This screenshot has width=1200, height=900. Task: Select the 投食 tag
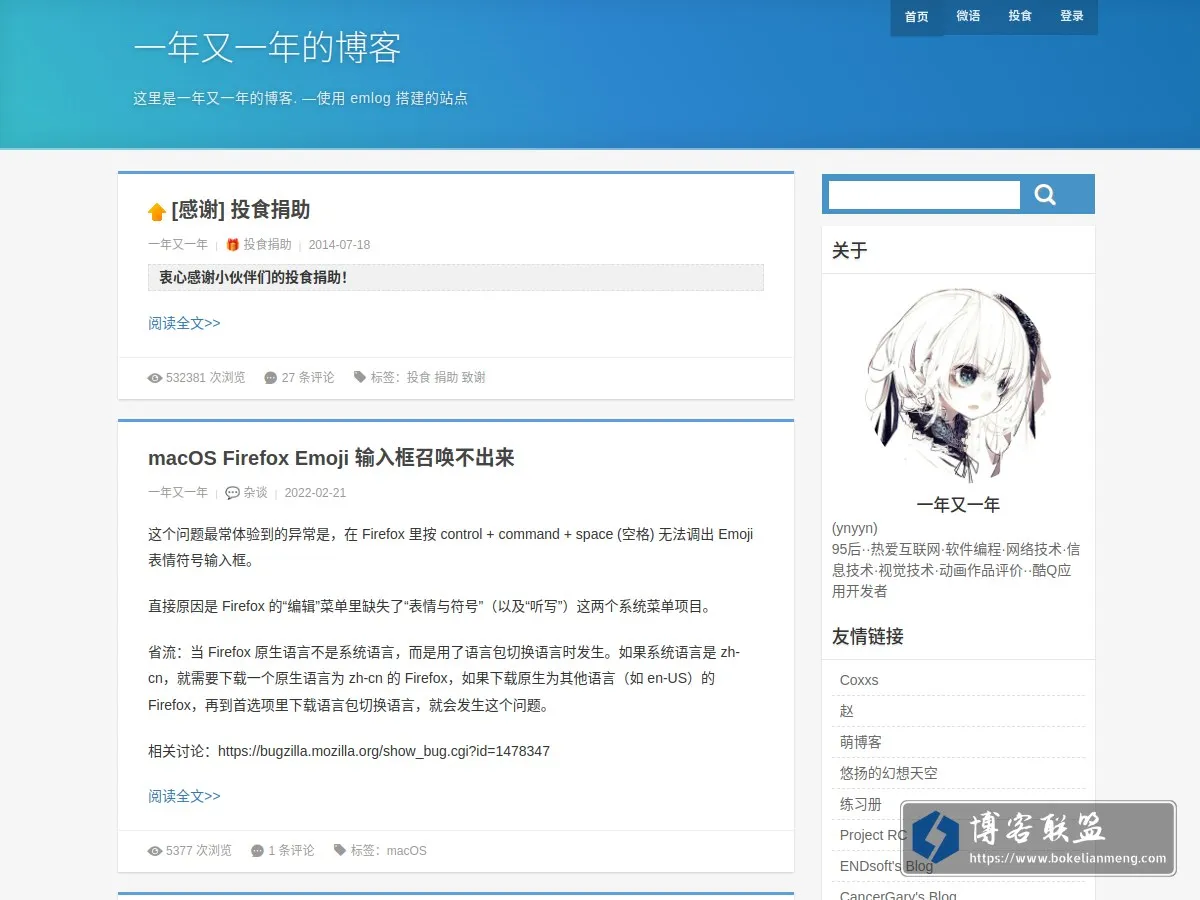pos(418,378)
